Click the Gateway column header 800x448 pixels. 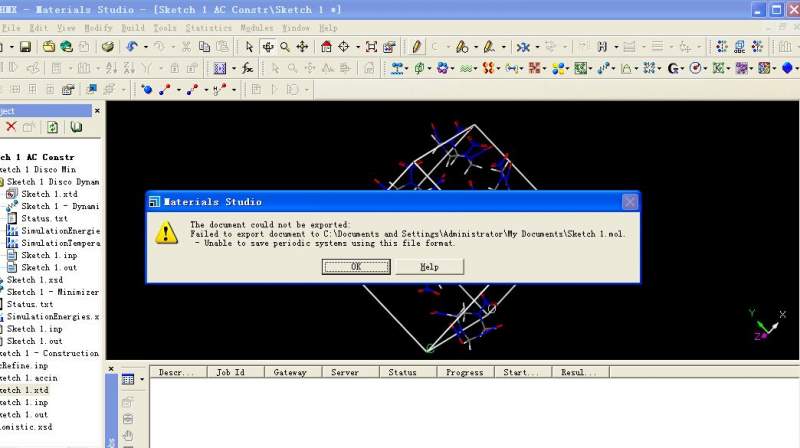coord(293,372)
